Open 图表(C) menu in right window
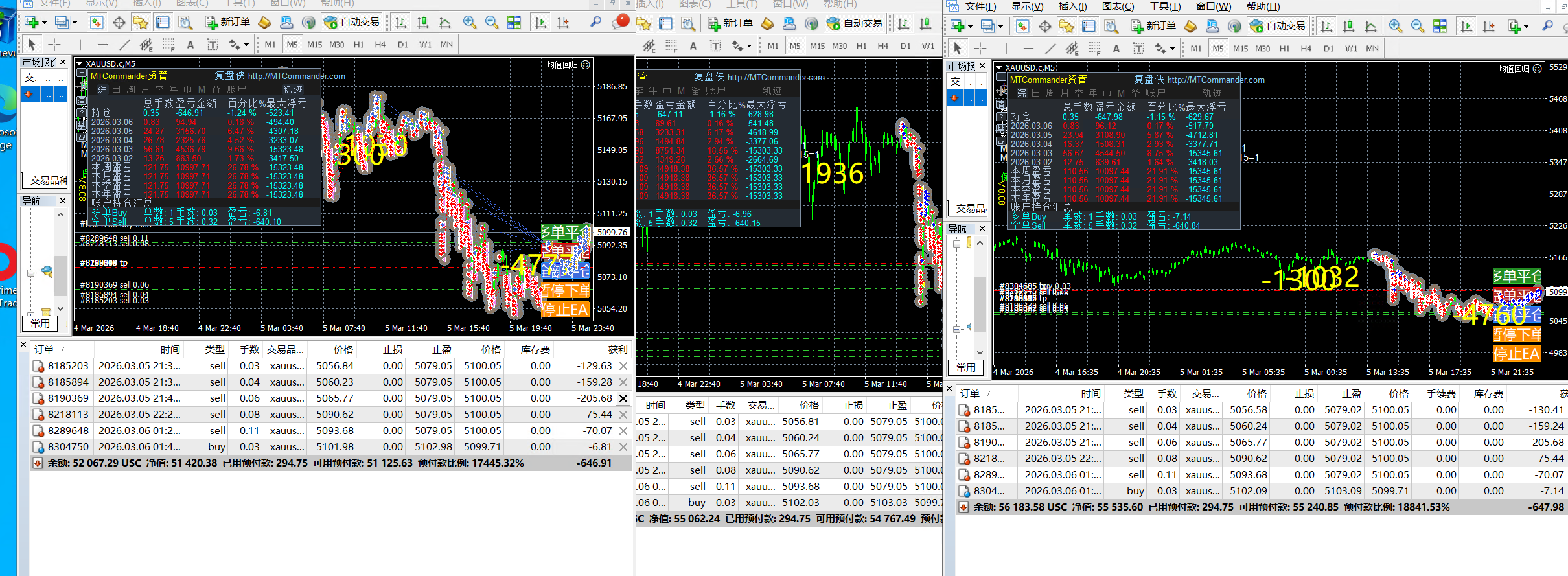This screenshot has height=576, width=1568. 1118,6
